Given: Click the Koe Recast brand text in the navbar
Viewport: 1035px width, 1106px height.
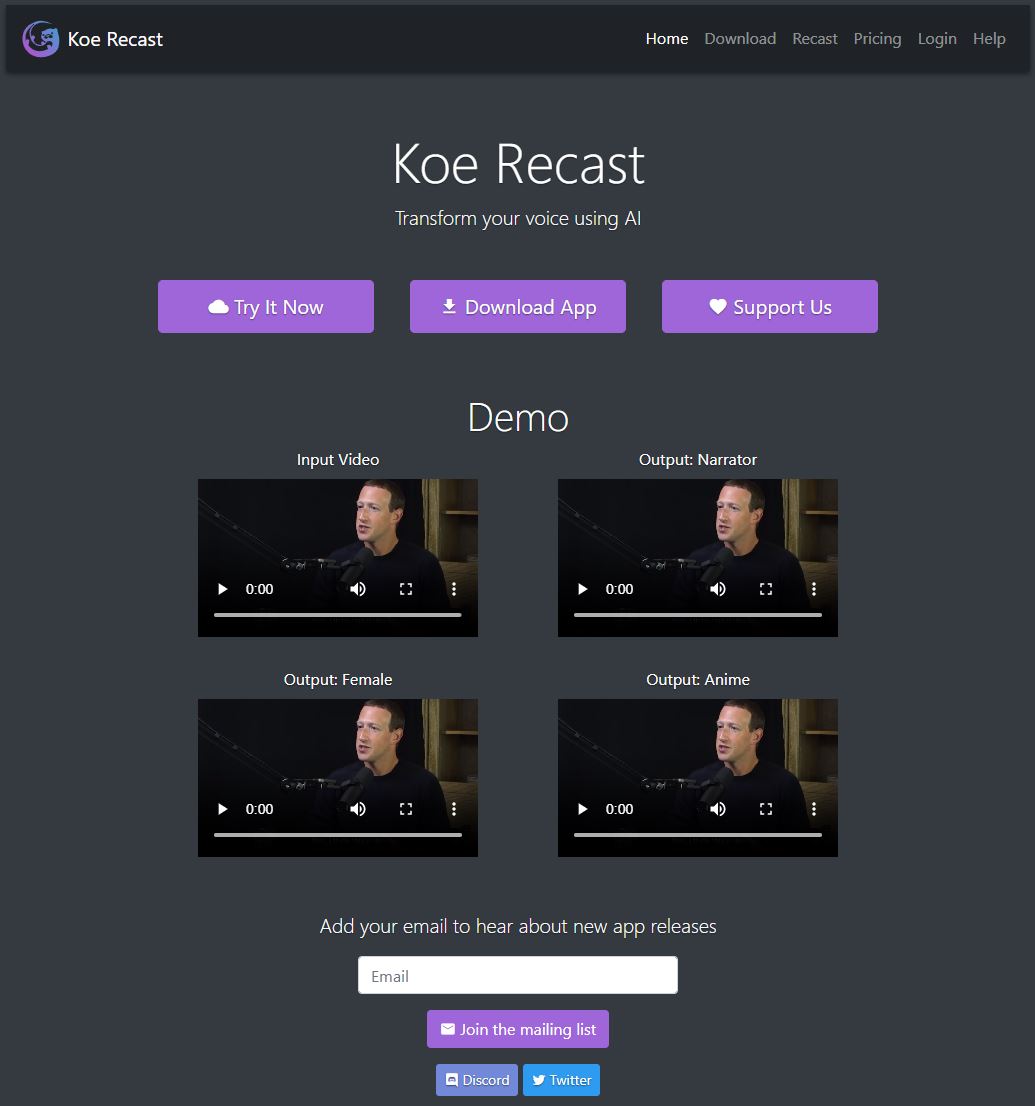Looking at the screenshot, I should tap(115, 40).
